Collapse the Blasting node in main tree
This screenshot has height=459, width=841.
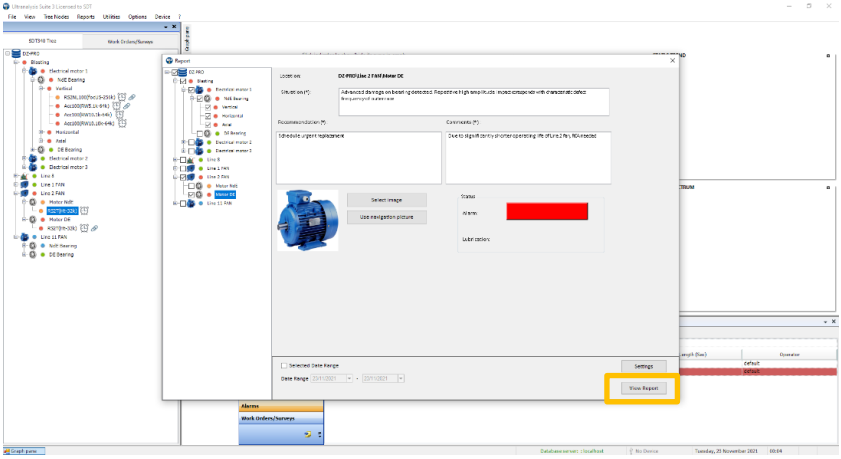[x=16, y=62]
